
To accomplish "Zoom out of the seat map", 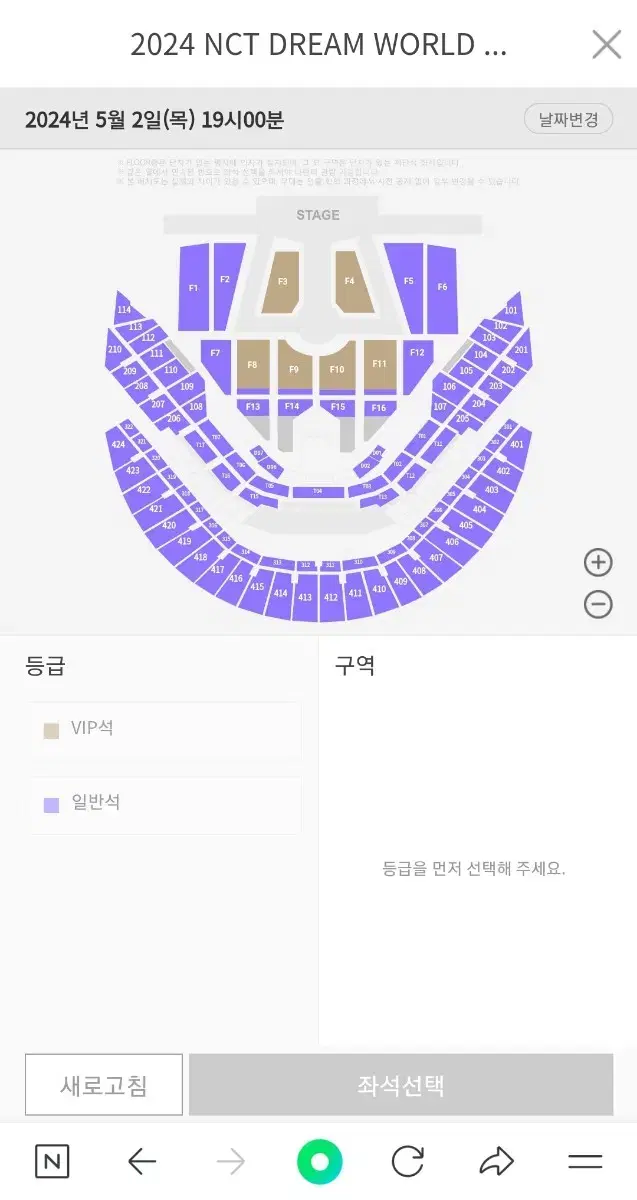I will [598, 604].
